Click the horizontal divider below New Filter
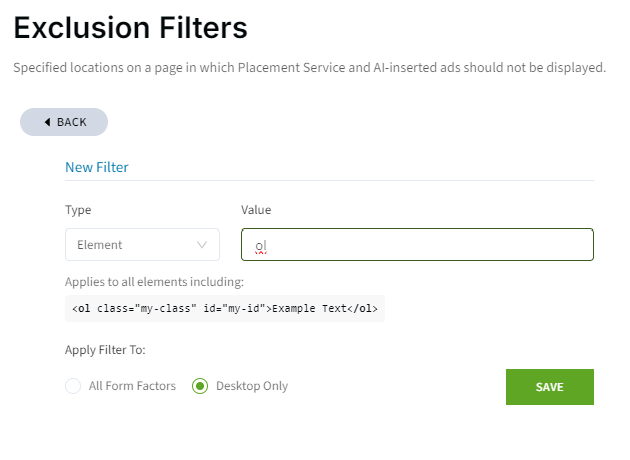The height and width of the screenshot is (460, 630). click(329, 181)
